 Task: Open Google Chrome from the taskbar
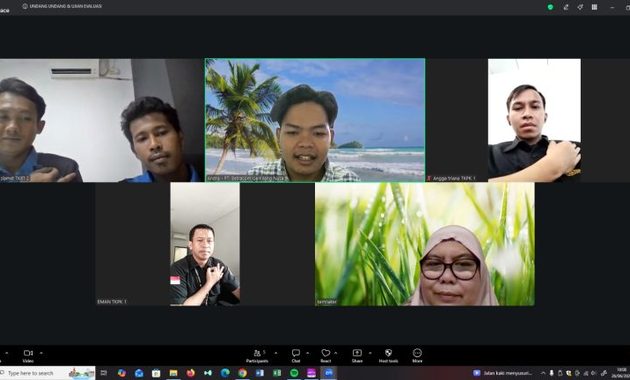point(242,373)
